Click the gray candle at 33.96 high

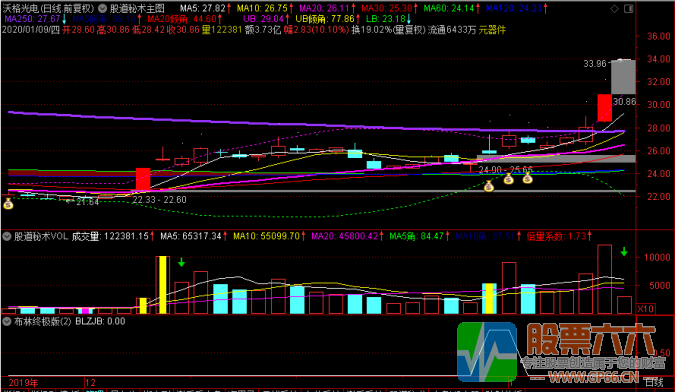623,77
